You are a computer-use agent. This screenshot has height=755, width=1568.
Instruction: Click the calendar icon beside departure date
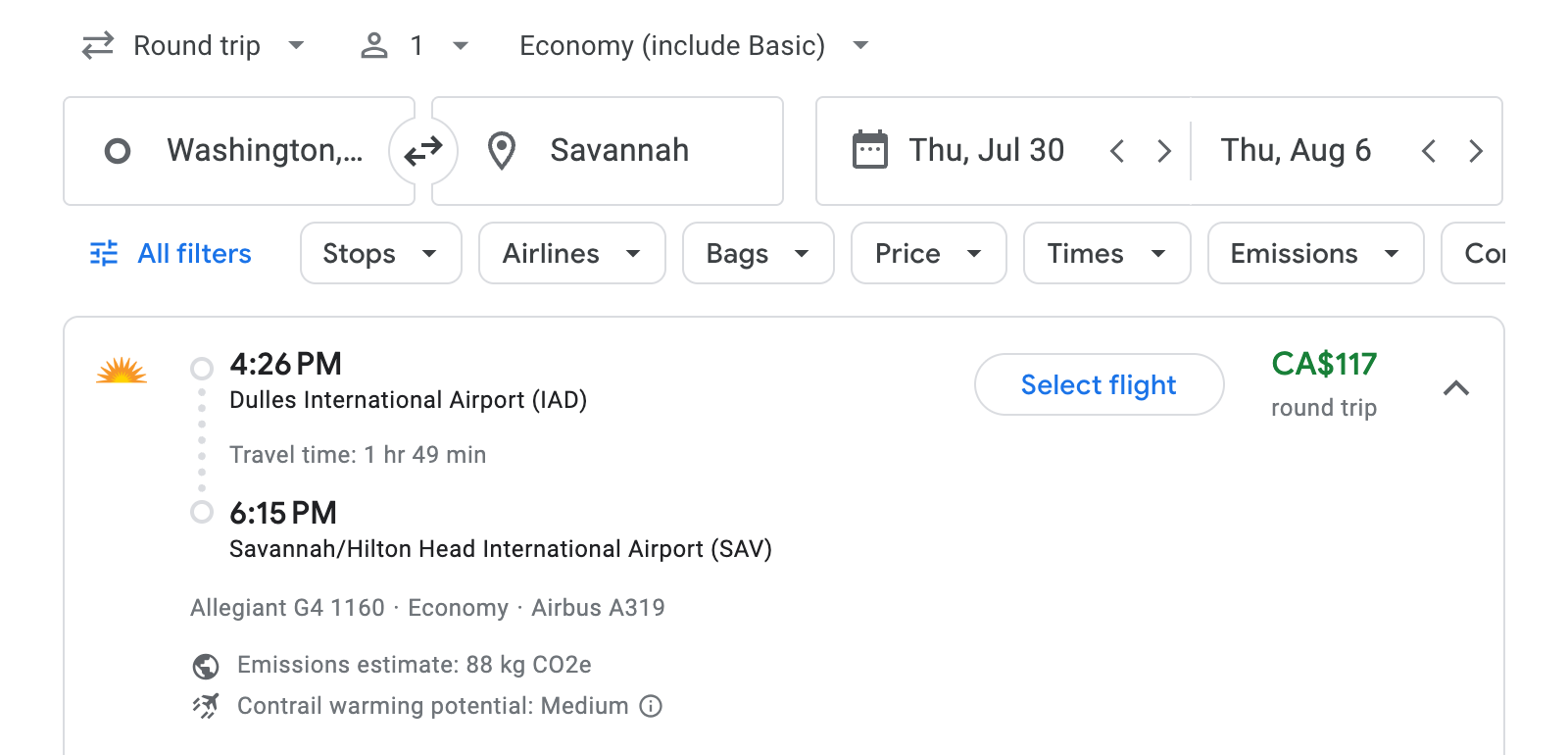[868, 149]
